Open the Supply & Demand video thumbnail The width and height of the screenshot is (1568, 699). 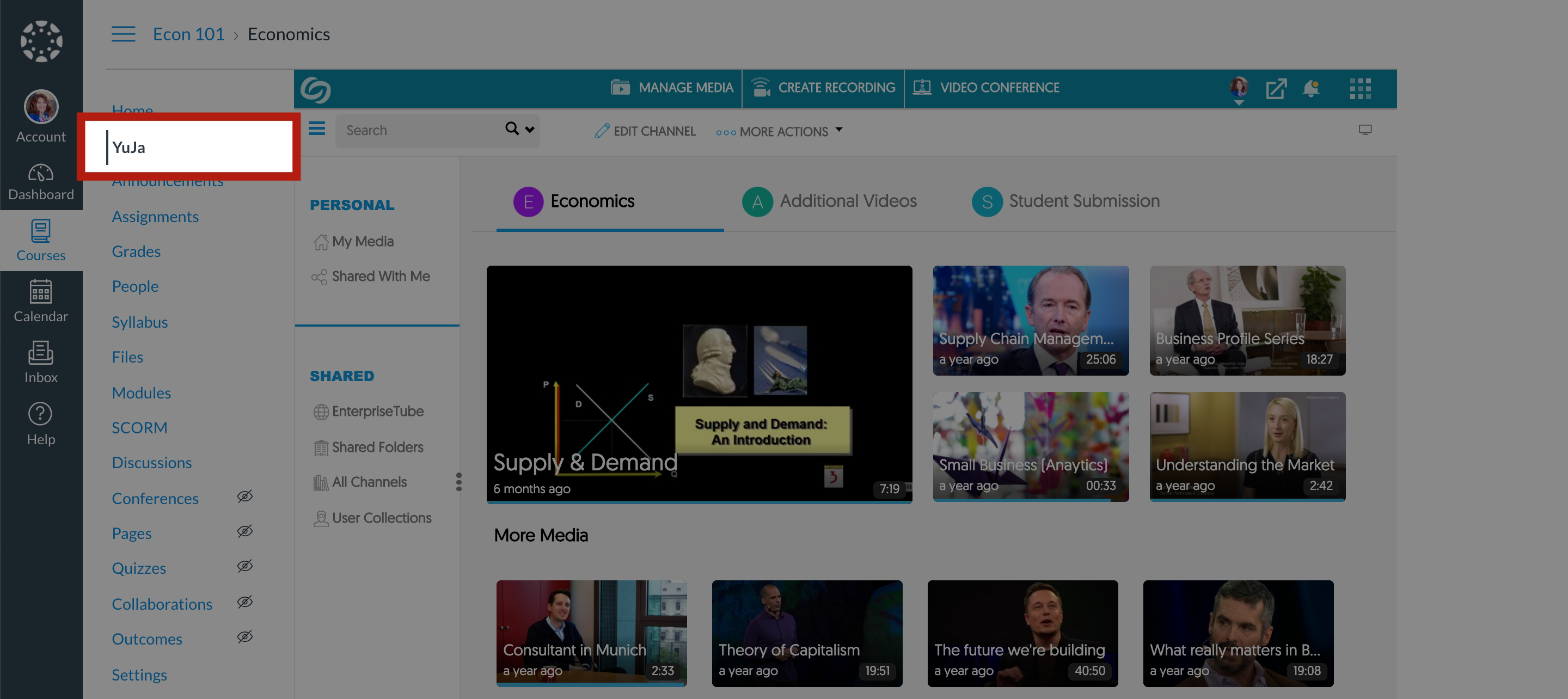coord(699,384)
